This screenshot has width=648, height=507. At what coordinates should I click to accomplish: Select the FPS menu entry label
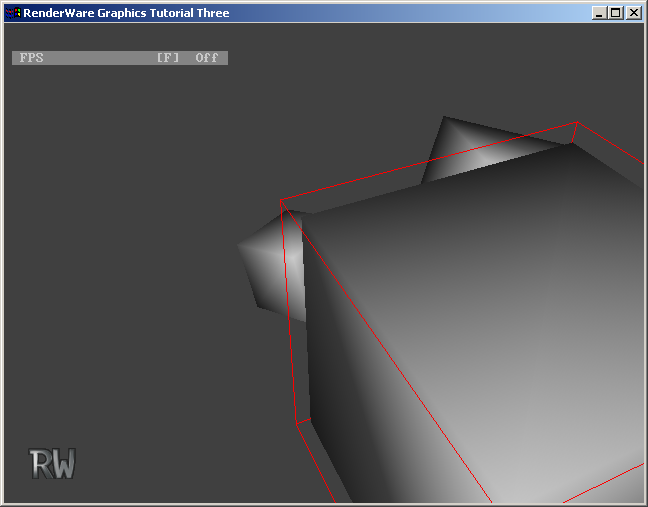(x=32, y=58)
